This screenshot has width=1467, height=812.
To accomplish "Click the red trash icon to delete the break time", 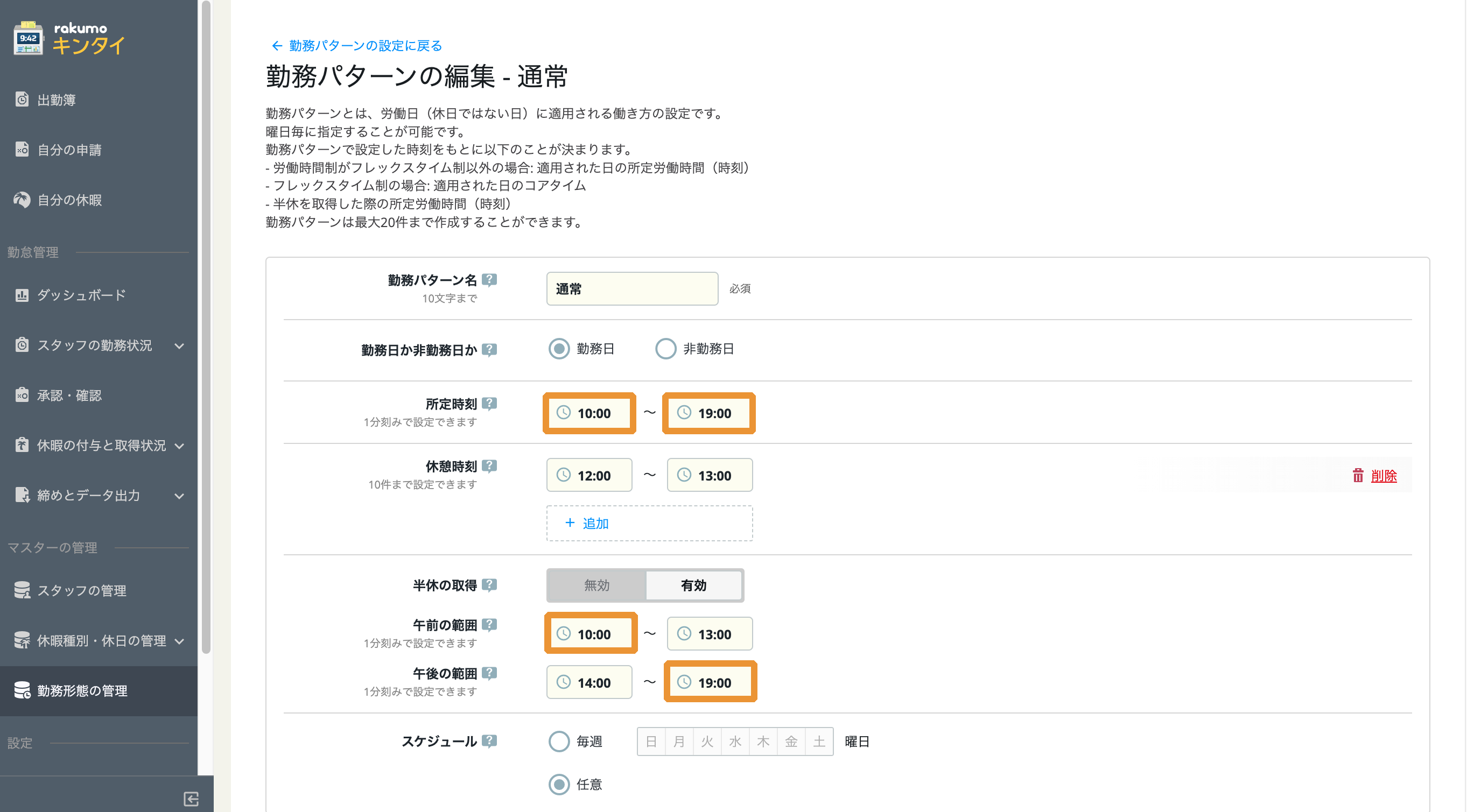I will point(1358,476).
